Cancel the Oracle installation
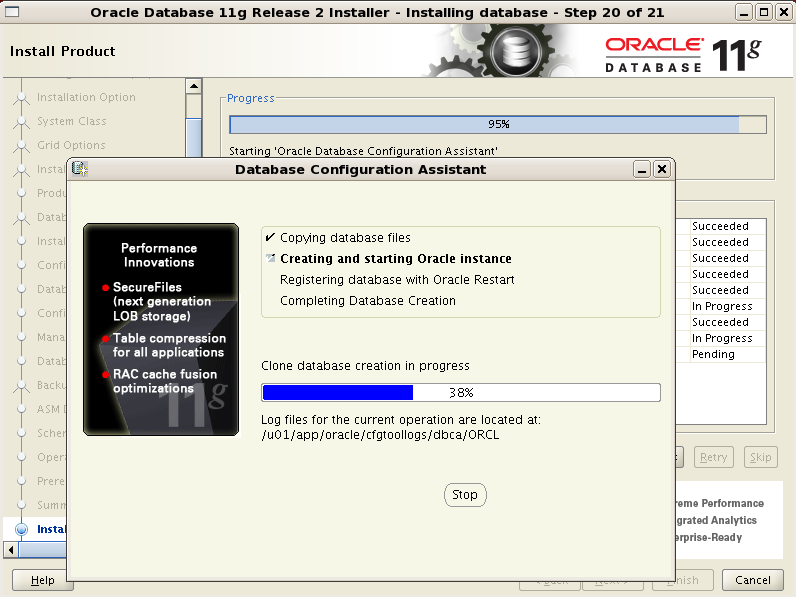Viewport: 796px width, 597px height. 753,580
